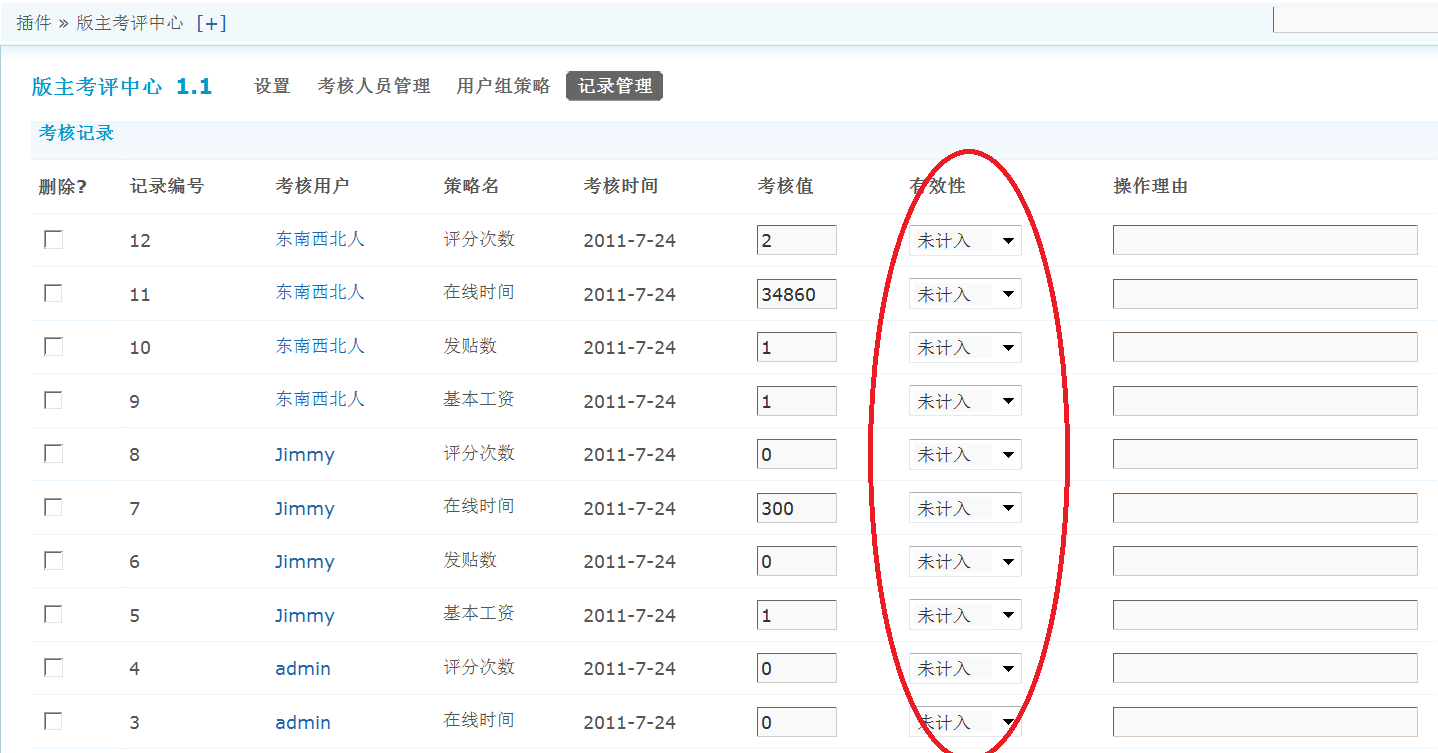The image size is (1438, 753).
Task: Open user admin in record 3 row
Action: [303, 722]
